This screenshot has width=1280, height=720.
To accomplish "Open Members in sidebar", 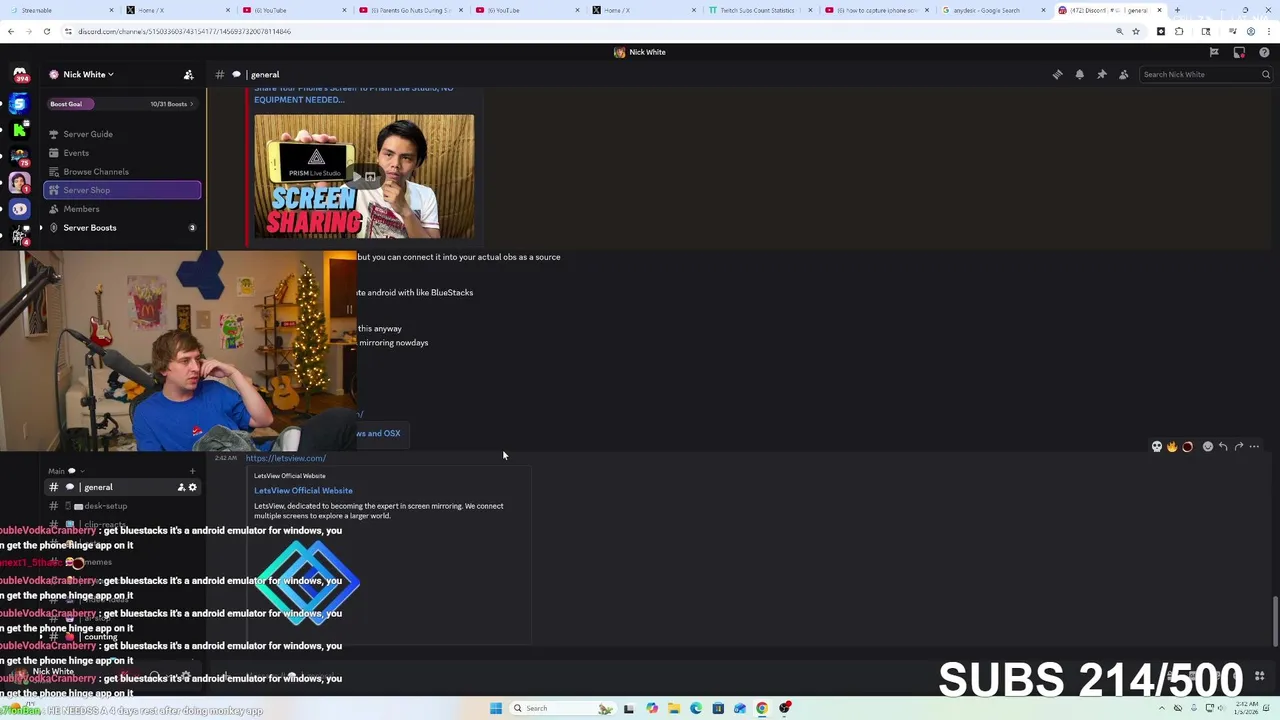I will click(x=81, y=209).
